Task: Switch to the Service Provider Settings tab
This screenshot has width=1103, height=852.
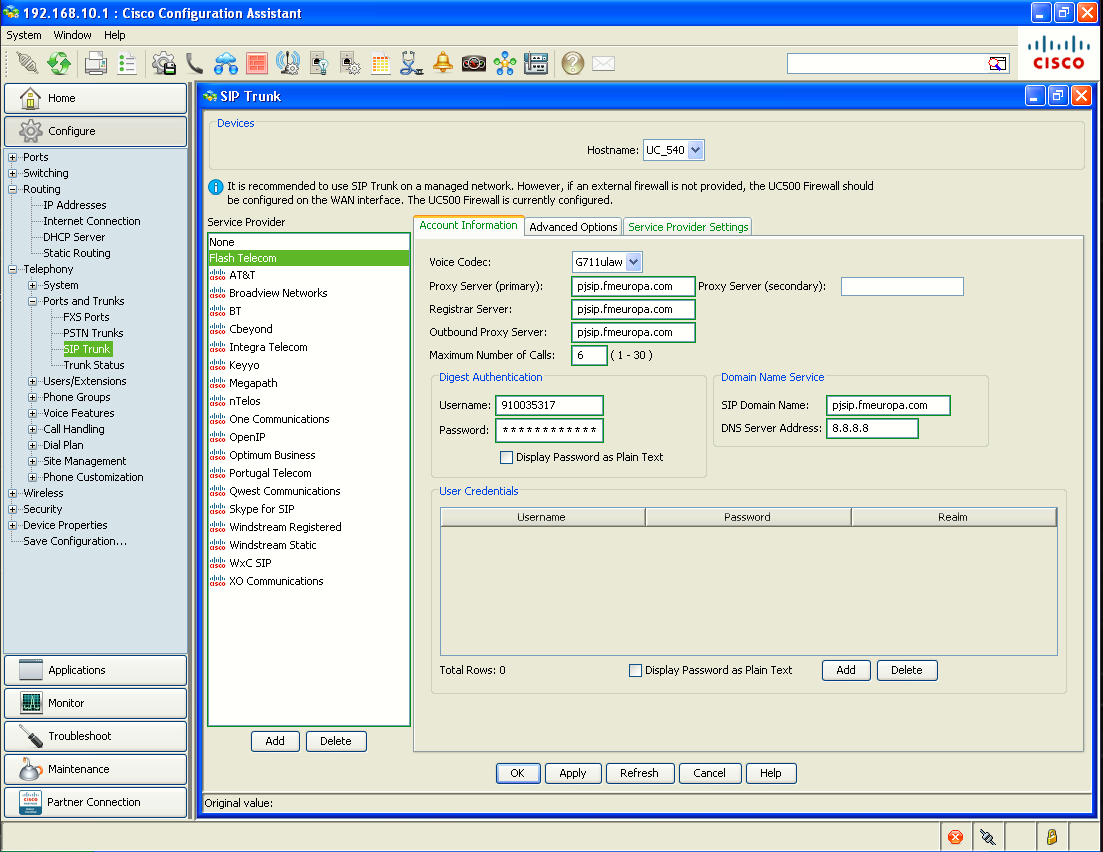Action: click(x=688, y=227)
